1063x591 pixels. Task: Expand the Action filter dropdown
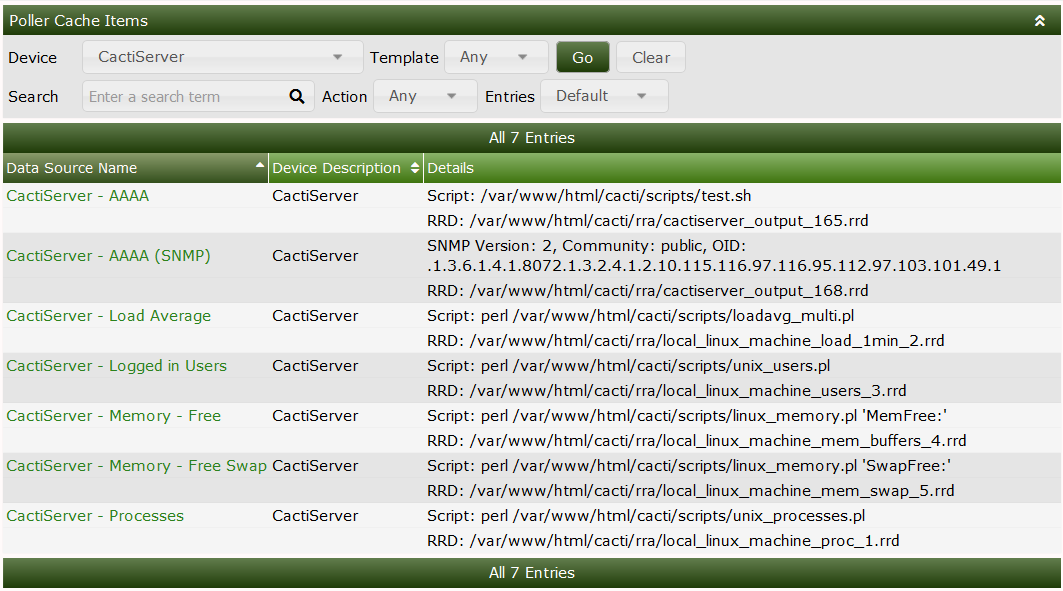click(x=424, y=97)
